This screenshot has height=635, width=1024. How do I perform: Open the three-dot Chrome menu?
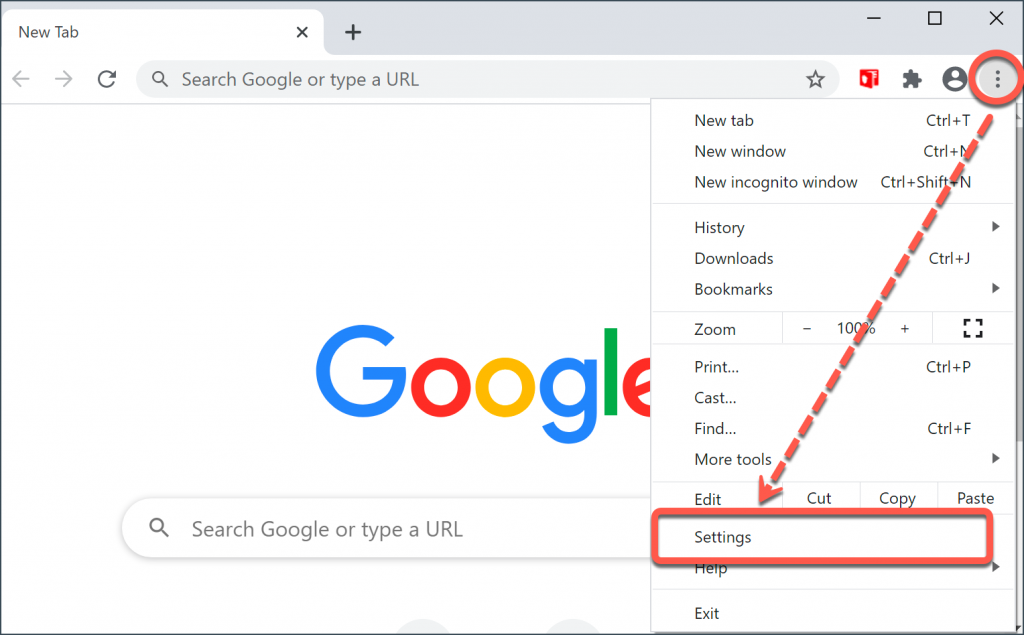(x=996, y=78)
